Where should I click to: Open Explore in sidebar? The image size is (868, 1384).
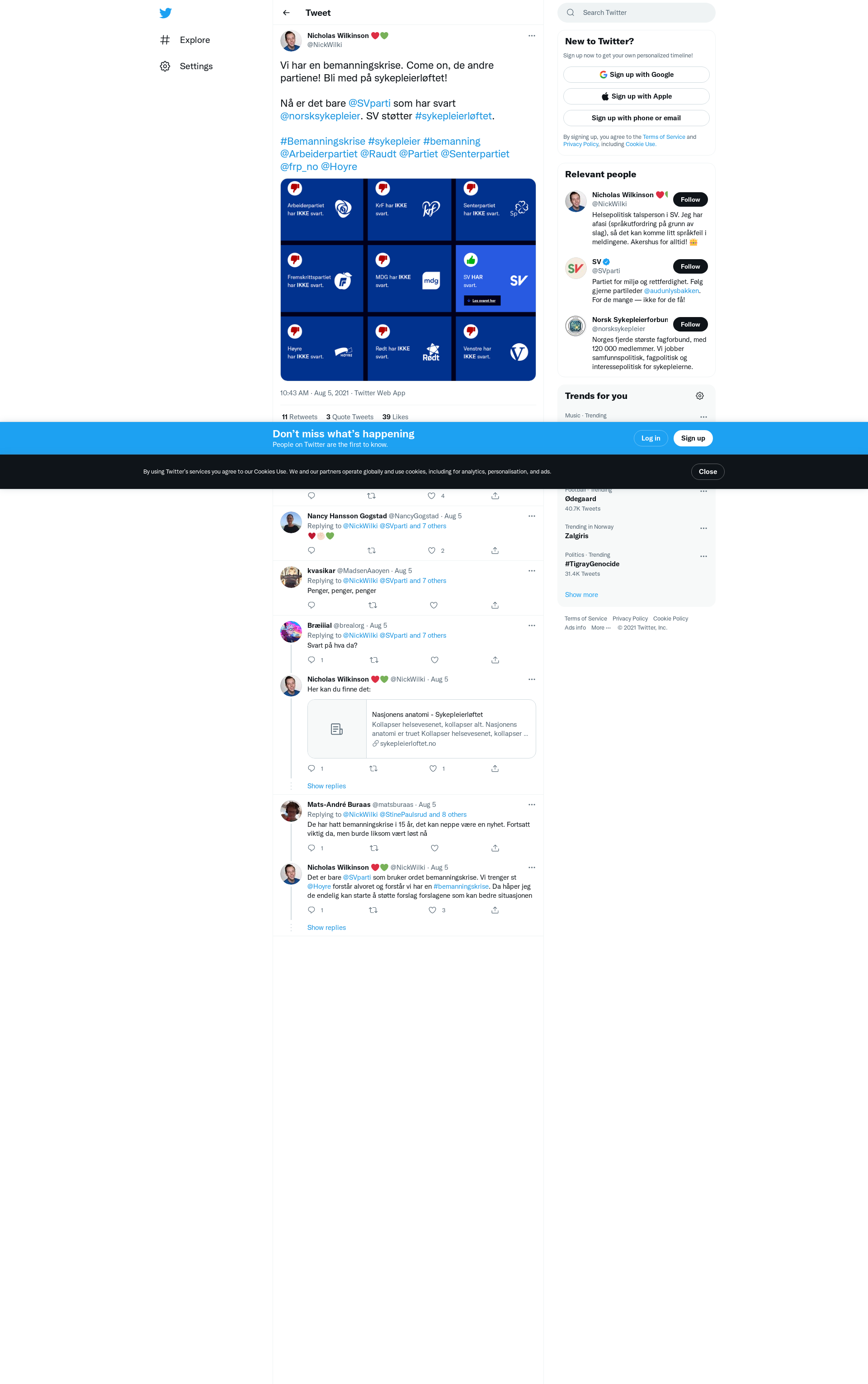[x=194, y=40]
